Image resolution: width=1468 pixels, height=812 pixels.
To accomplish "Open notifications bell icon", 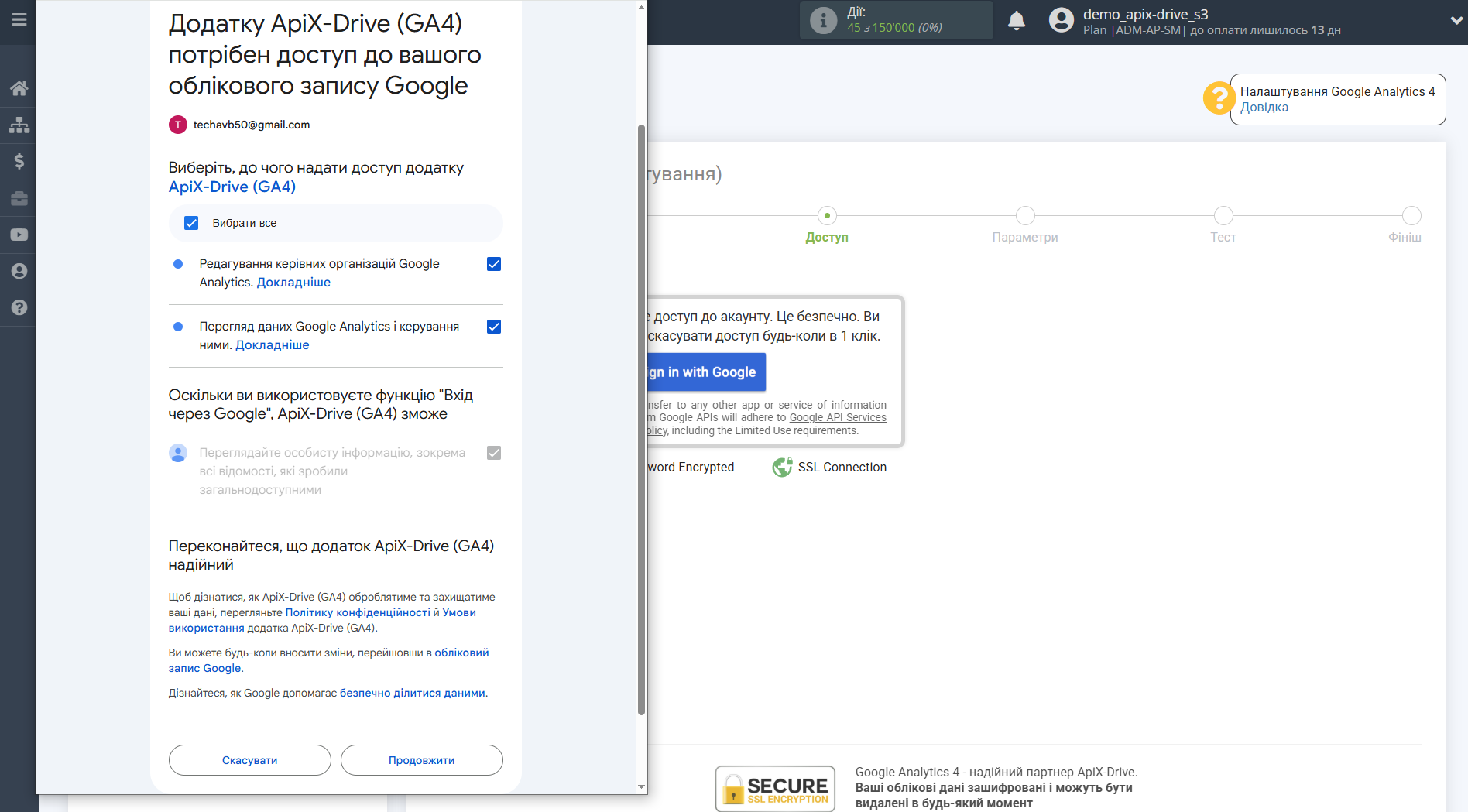I will [1017, 20].
